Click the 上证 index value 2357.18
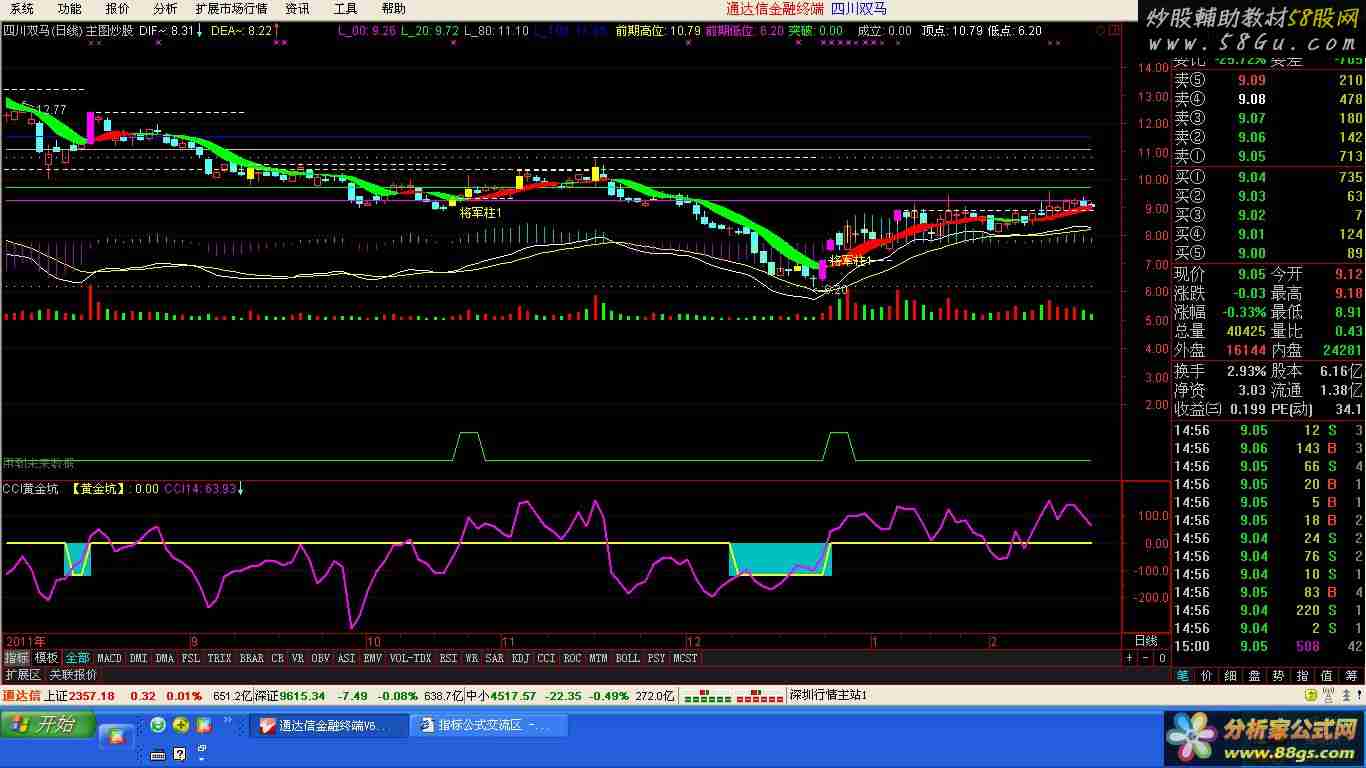This screenshot has width=1366, height=768. tap(93, 695)
